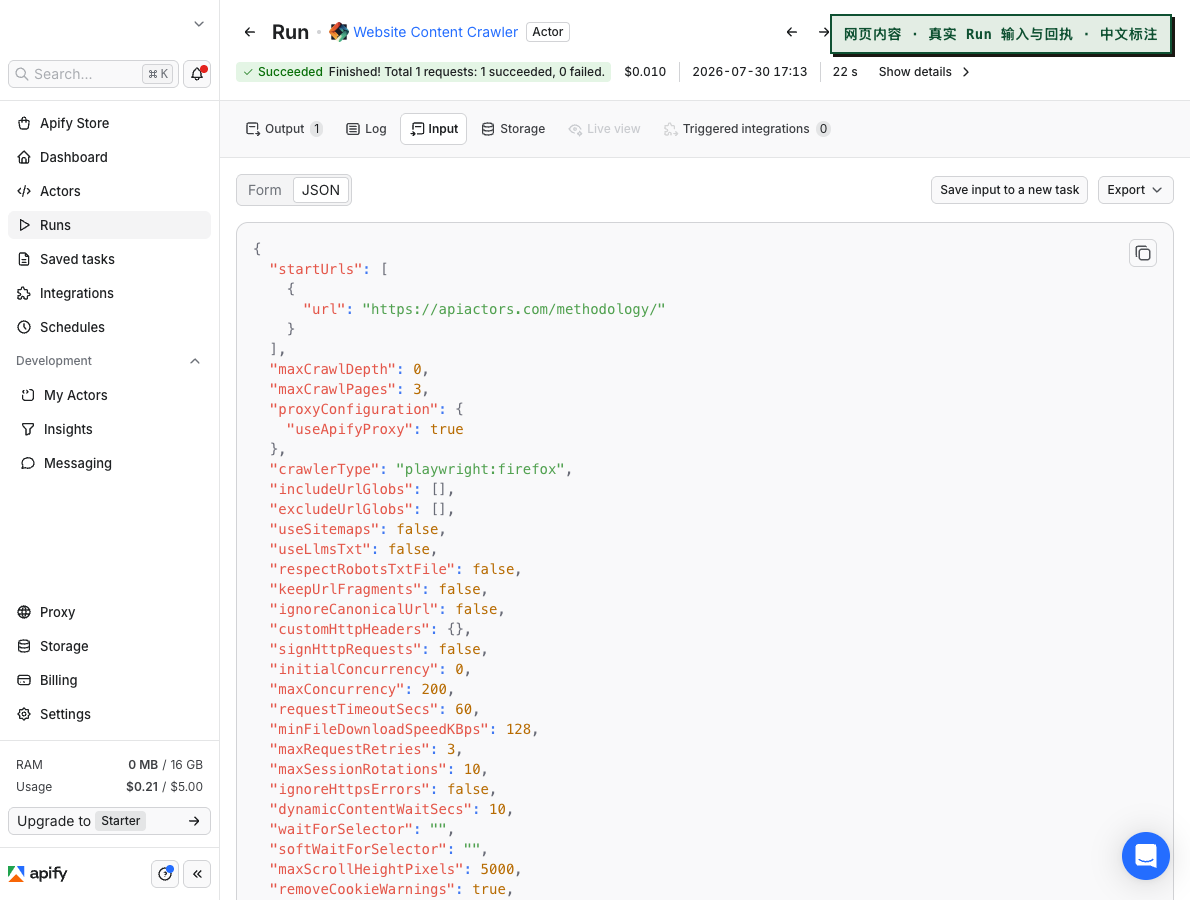
Task: Click the Succeeded status banner
Action: click(x=423, y=72)
